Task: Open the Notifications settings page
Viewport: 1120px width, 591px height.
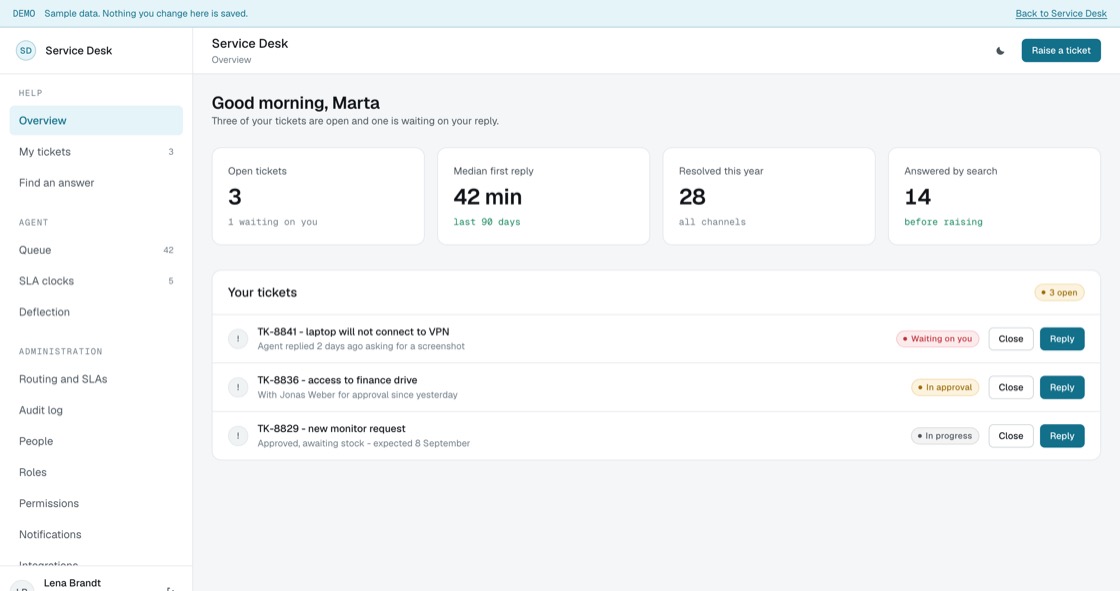Action: coord(96,535)
